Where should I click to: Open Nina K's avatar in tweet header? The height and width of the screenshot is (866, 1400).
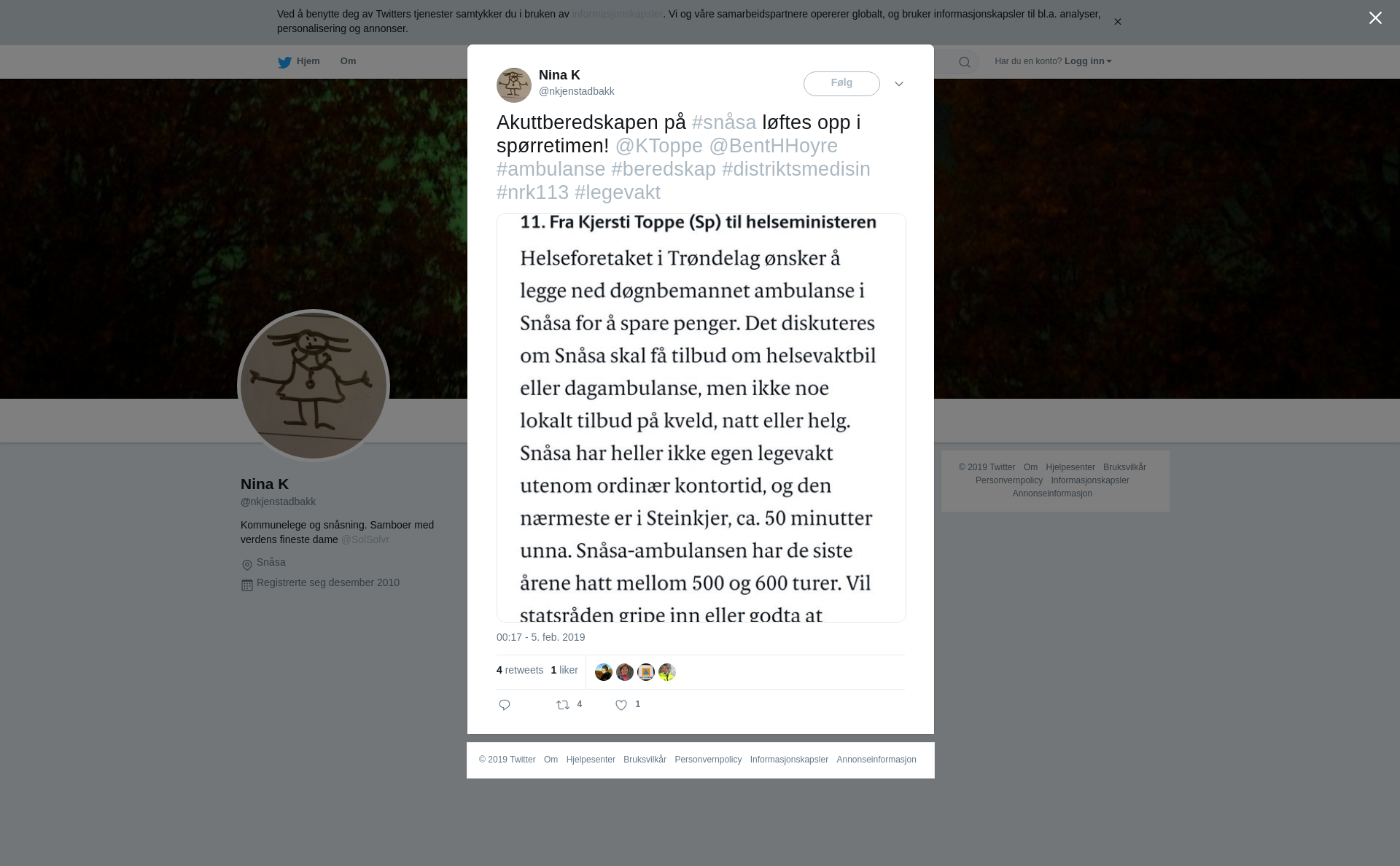(x=514, y=85)
